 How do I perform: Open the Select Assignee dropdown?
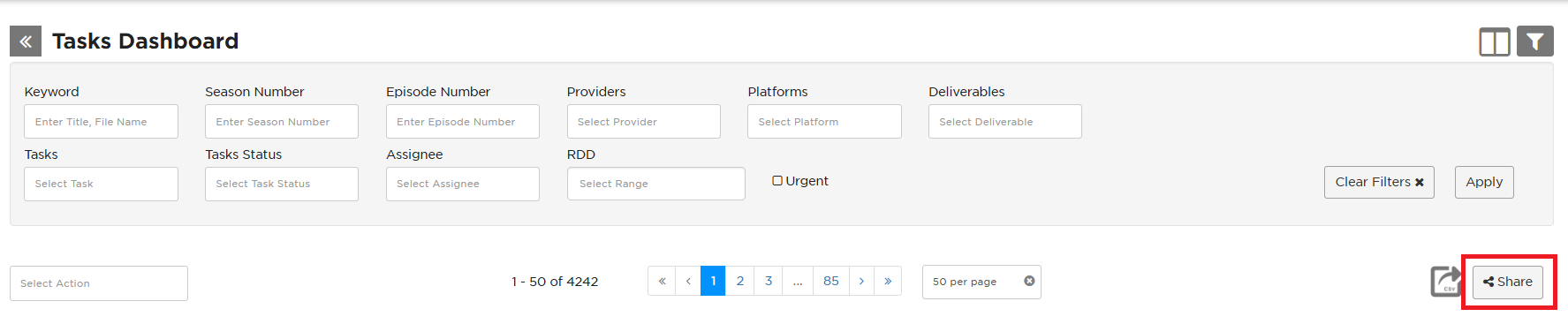click(463, 184)
